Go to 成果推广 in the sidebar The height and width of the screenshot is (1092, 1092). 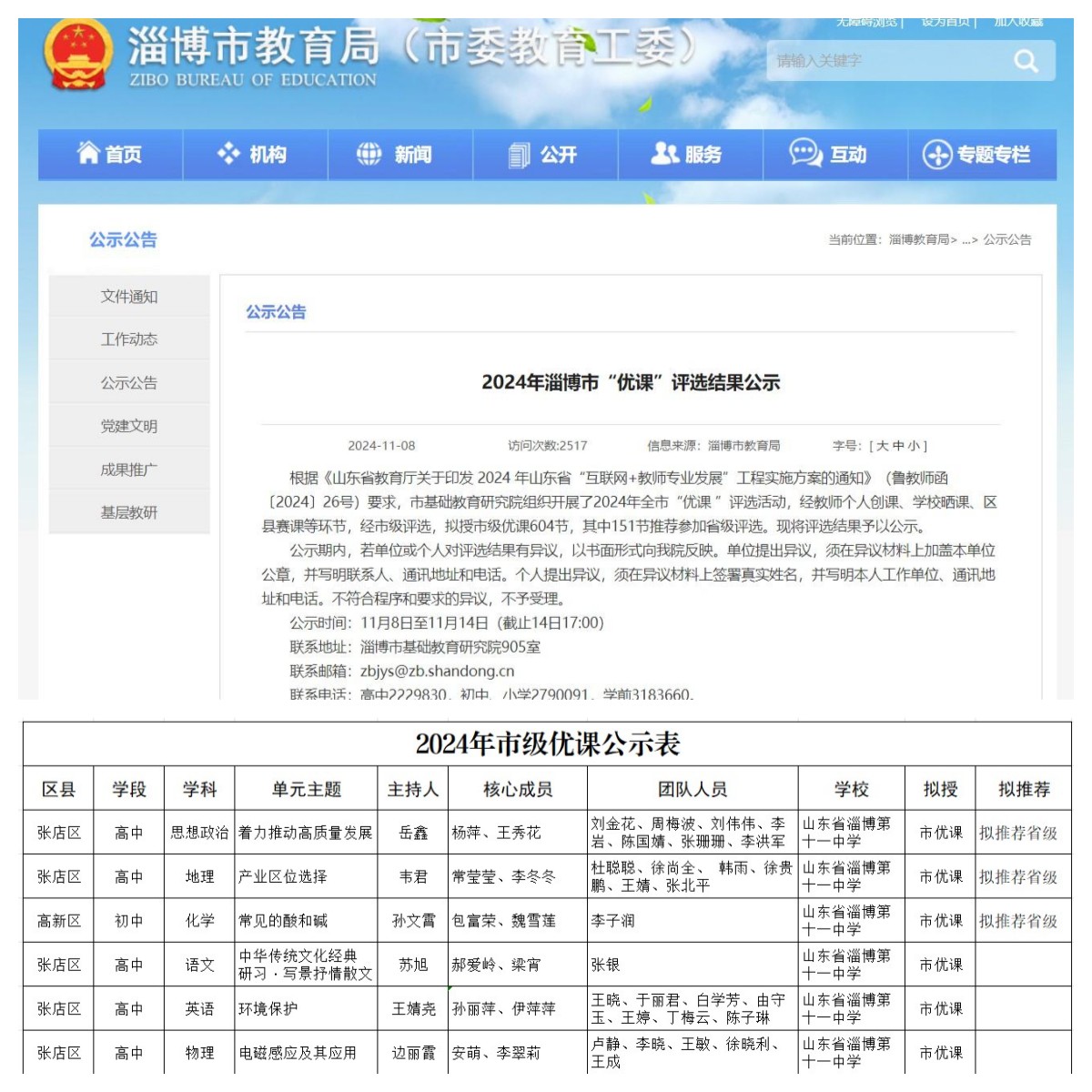point(129,470)
